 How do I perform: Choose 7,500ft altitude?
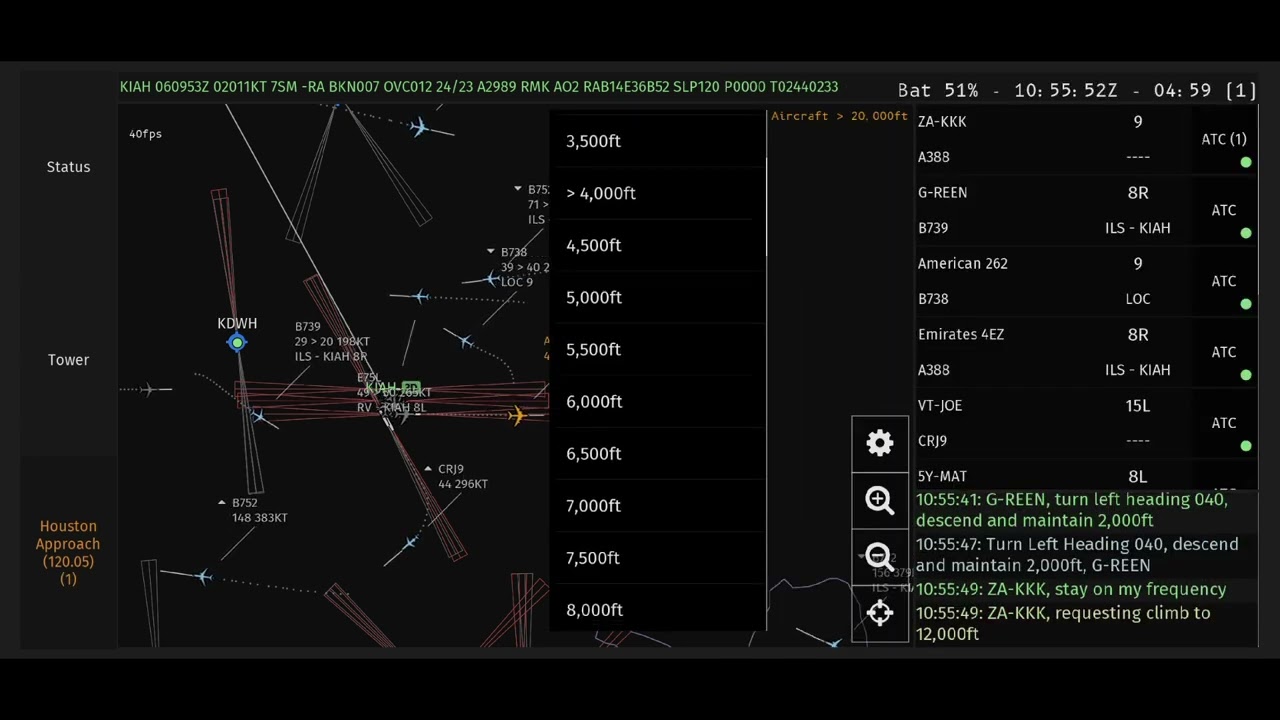pyautogui.click(x=658, y=557)
